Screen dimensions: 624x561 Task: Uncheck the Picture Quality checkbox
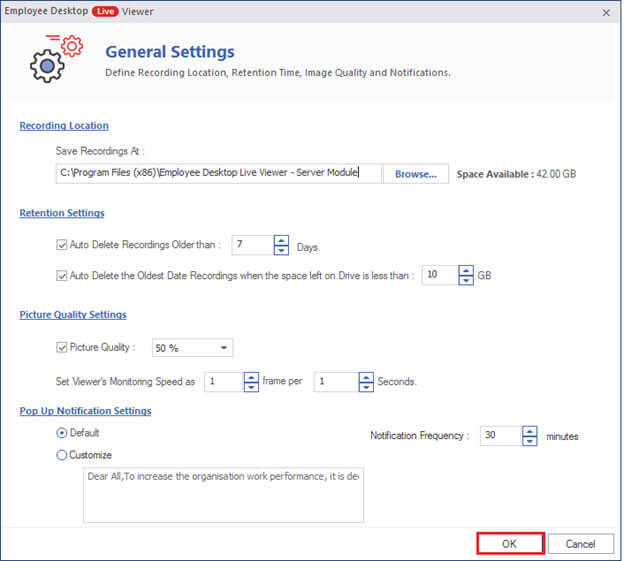click(x=62, y=347)
